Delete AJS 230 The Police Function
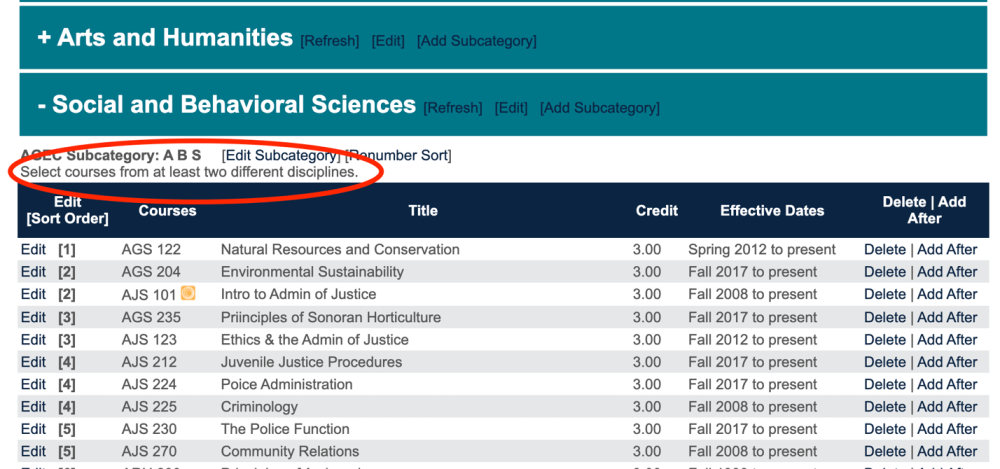 [x=885, y=429]
